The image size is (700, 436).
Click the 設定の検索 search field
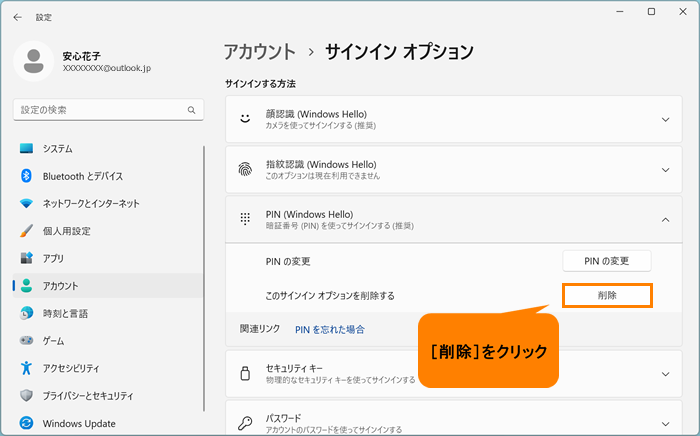(108, 110)
